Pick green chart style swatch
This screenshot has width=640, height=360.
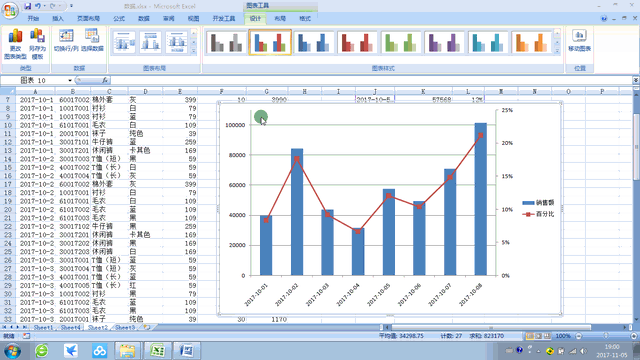pos(401,42)
